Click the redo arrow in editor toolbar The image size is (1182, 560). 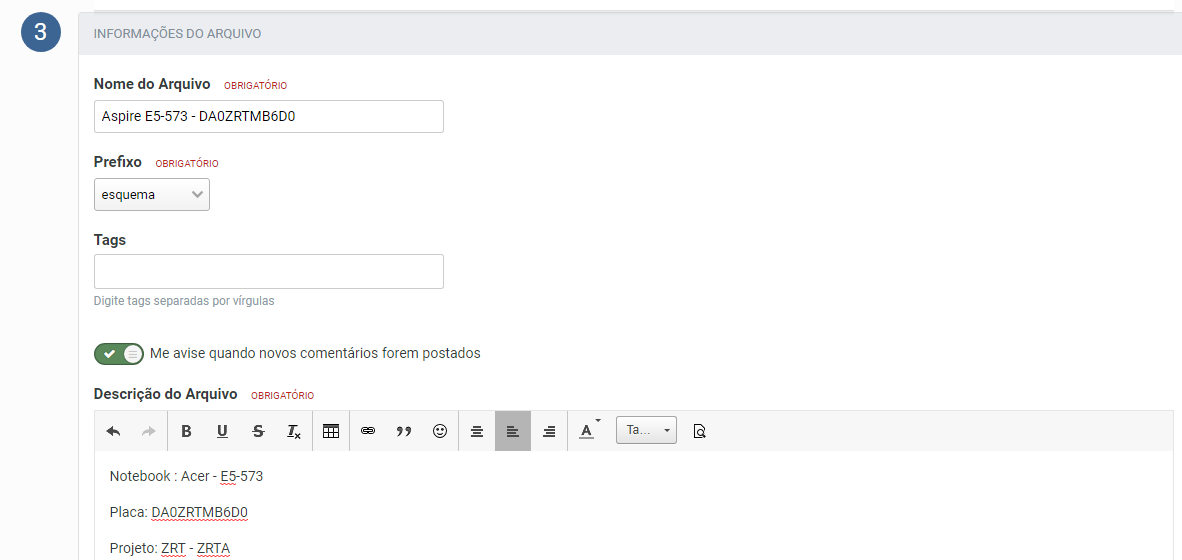point(149,431)
